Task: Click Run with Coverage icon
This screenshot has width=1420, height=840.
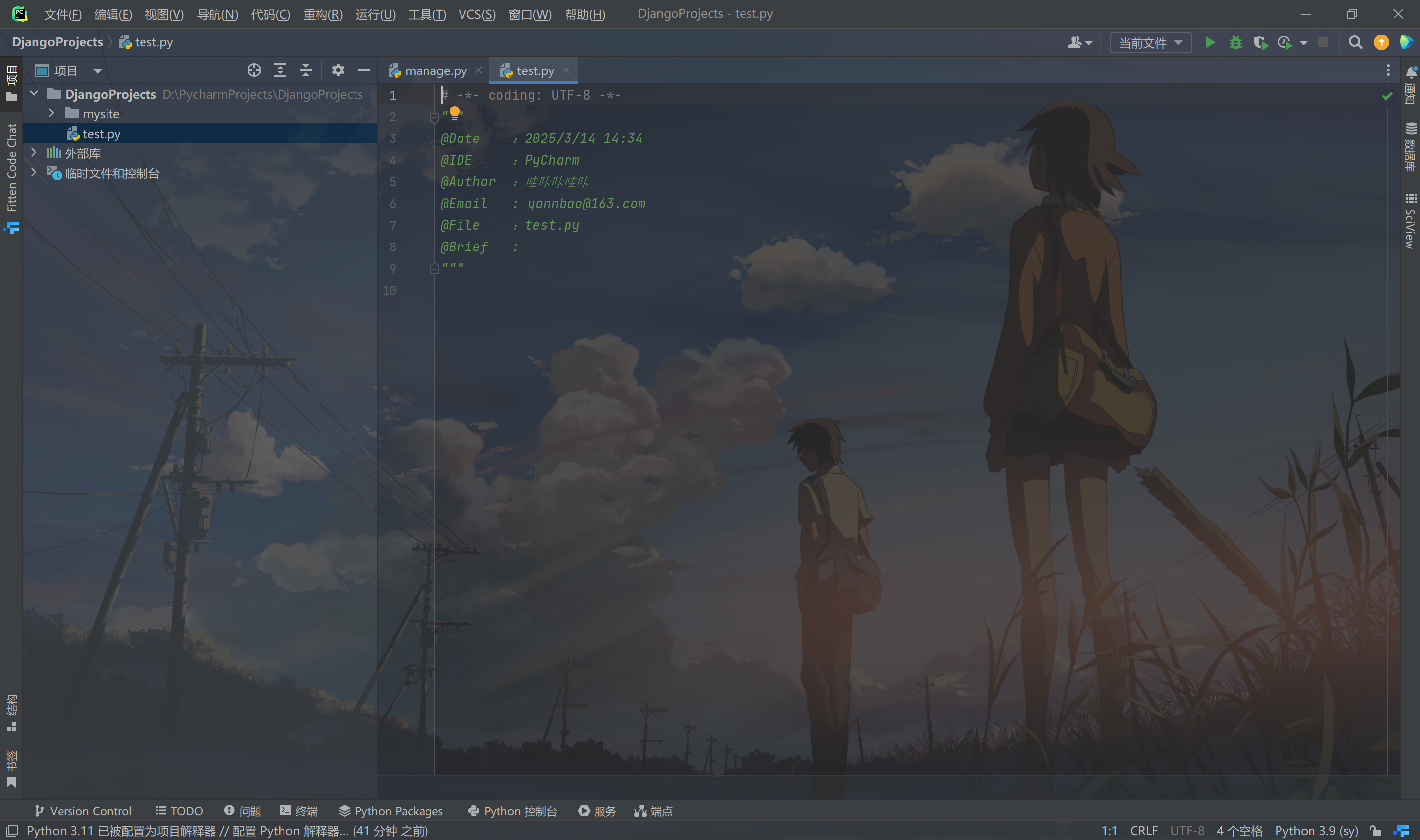Action: click(1260, 42)
